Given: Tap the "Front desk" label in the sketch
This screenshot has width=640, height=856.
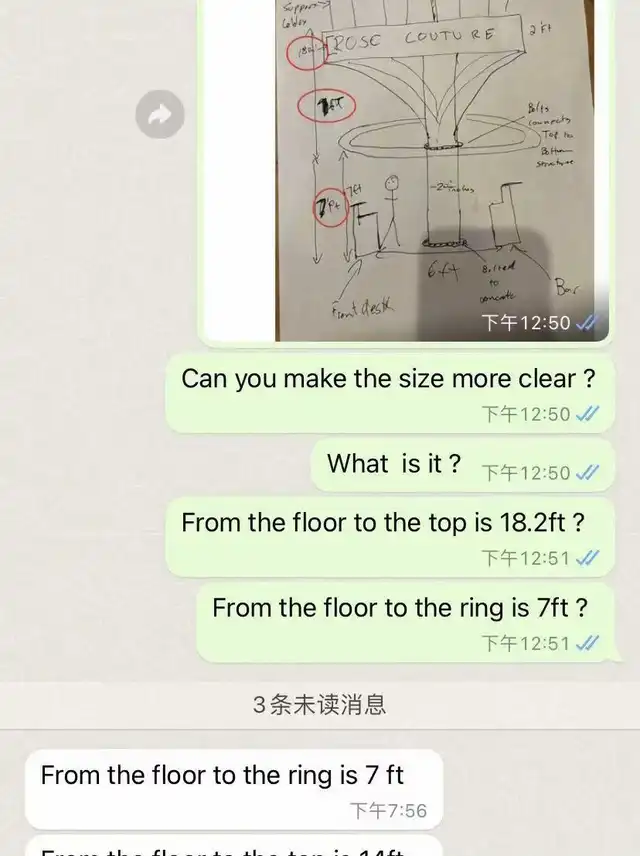Looking at the screenshot, I should point(362,308).
